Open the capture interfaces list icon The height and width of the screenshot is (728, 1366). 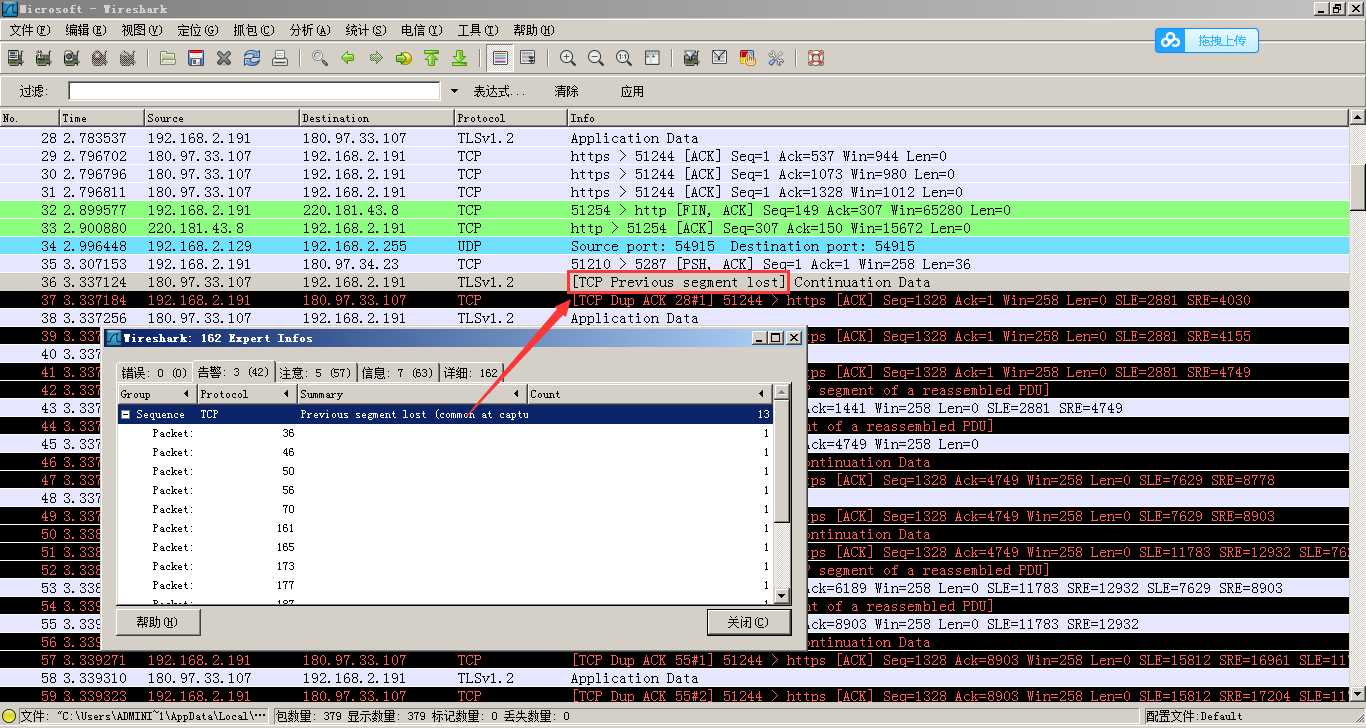[x=15, y=58]
